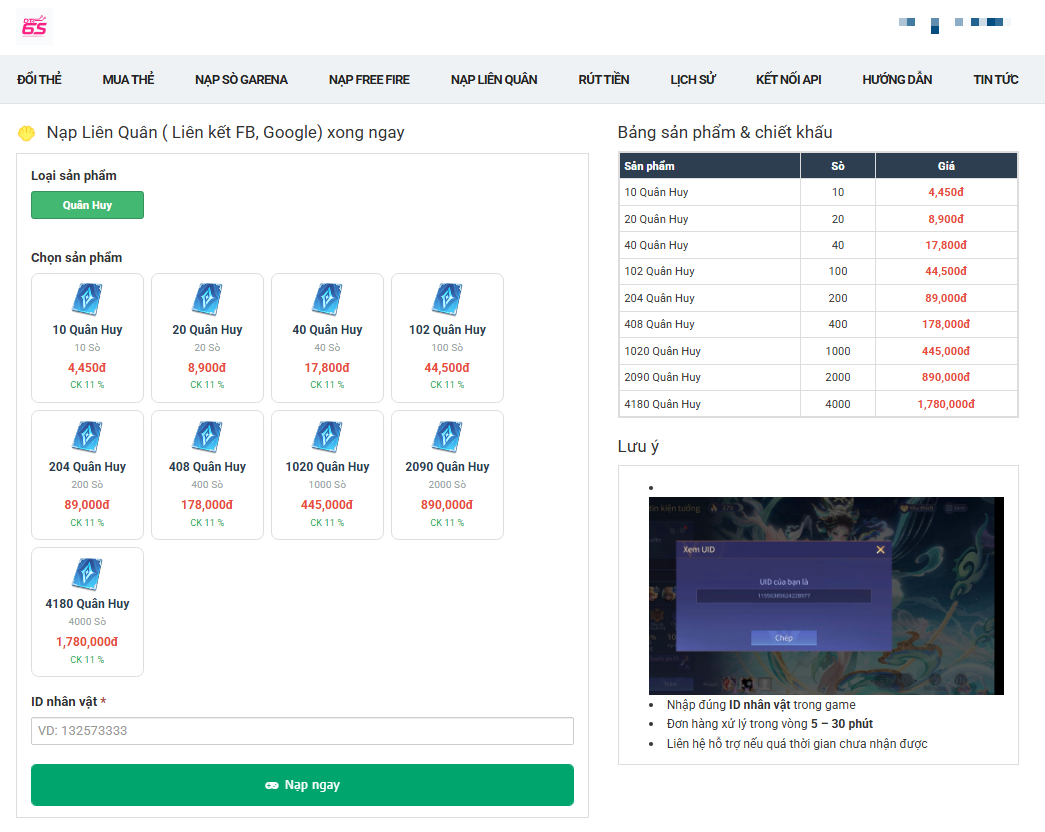This screenshot has width=1045, height=832.
Task: Pick the 408 Quân Huy package icon
Action: [x=207, y=436]
